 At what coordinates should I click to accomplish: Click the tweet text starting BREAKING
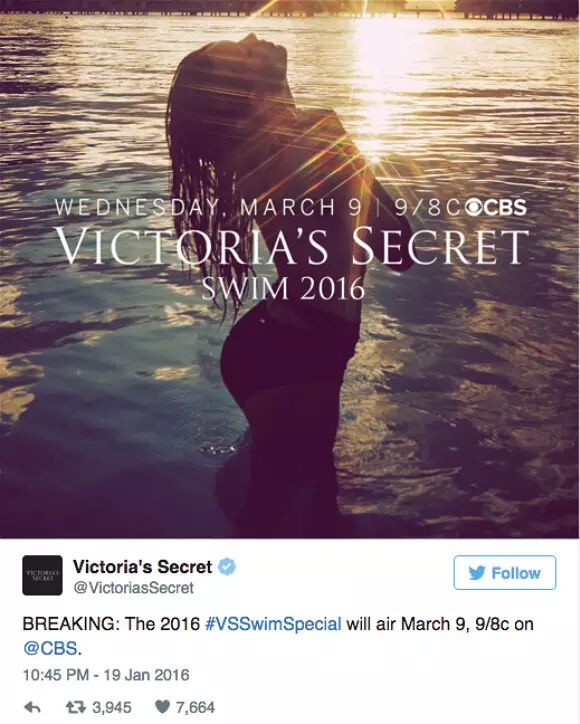(x=278, y=636)
